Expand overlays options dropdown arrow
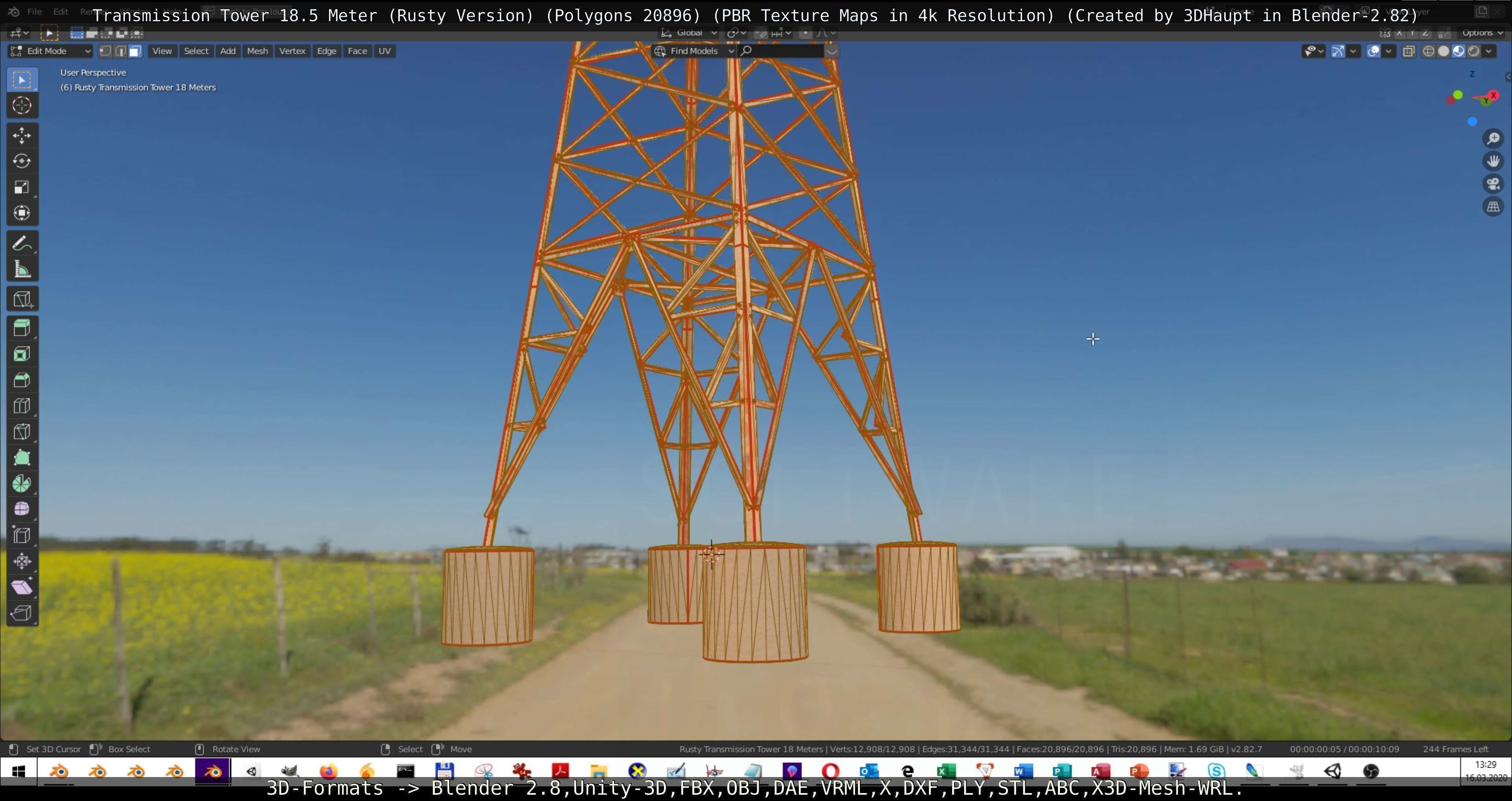Viewport: 1512px width, 801px height. [1388, 51]
